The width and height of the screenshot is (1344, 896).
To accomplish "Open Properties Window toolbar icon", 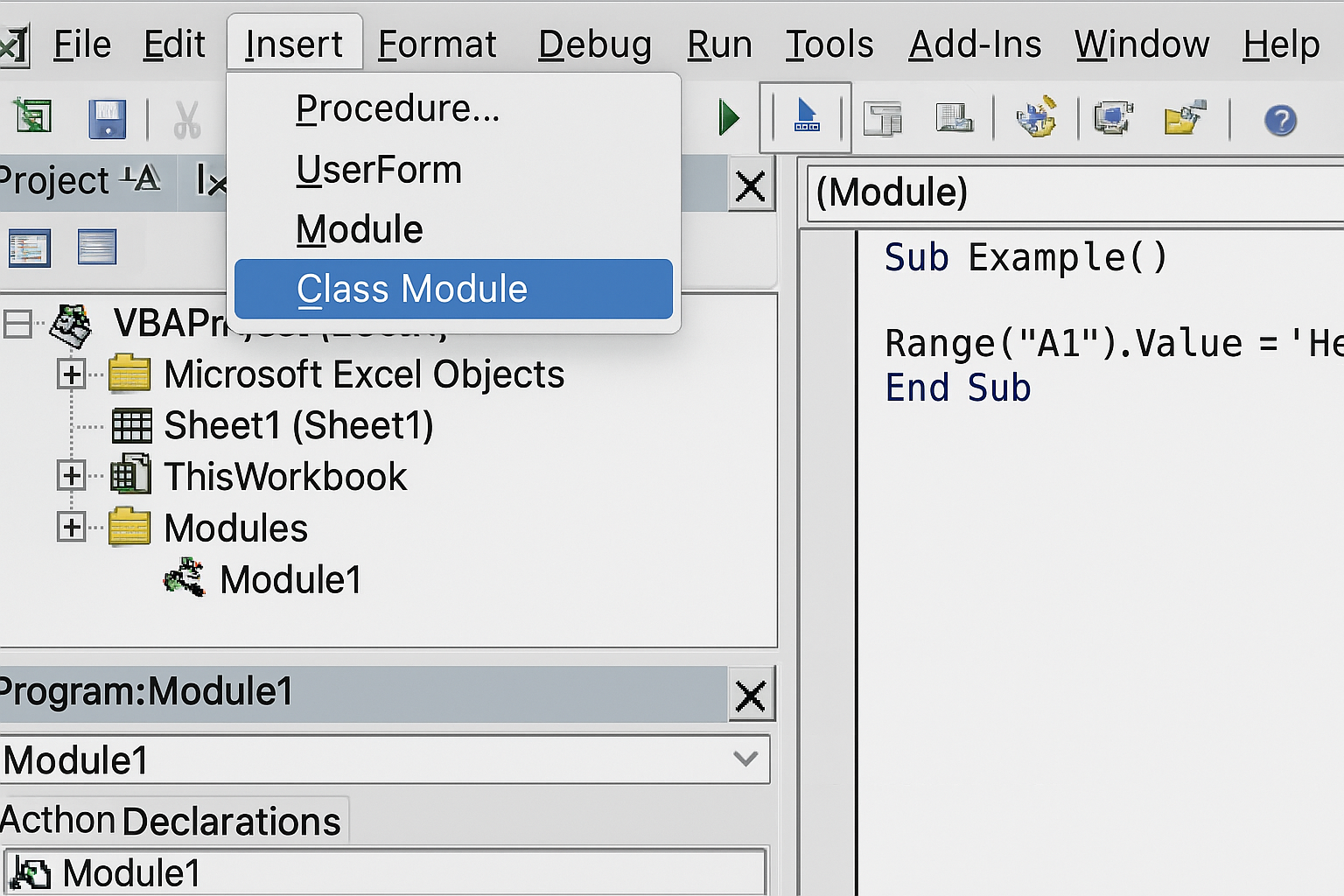I will tap(955, 118).
